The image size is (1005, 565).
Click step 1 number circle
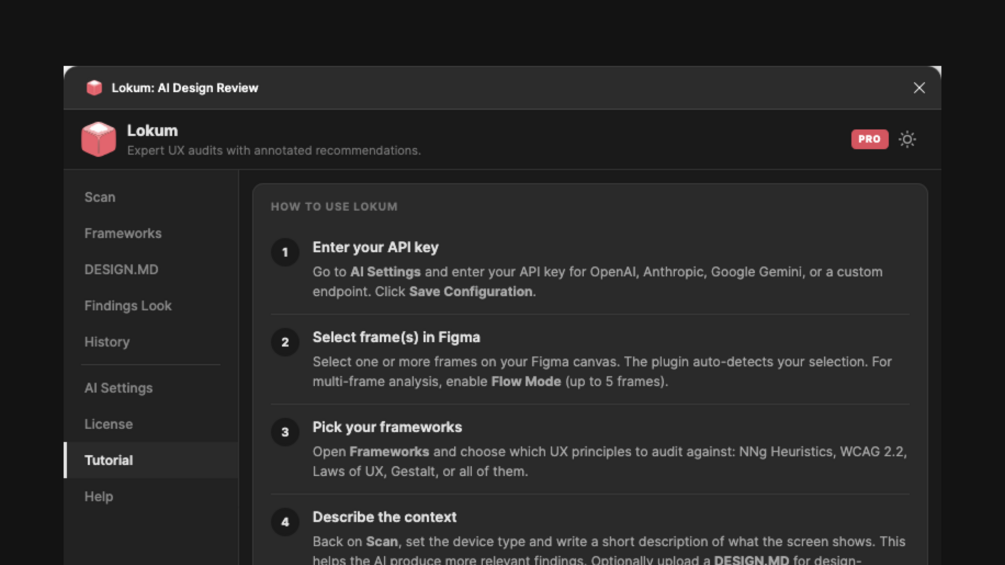pyautogui.click(x=285, y=252)
